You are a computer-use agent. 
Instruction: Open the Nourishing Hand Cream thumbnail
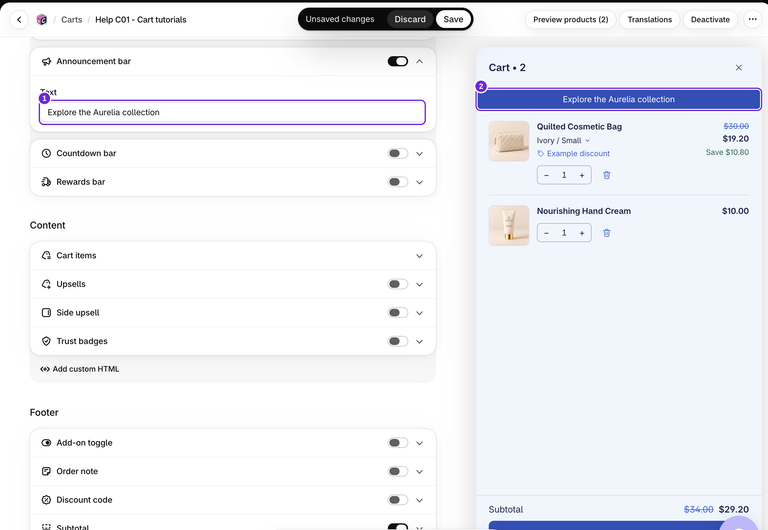(x=509, y=225)
